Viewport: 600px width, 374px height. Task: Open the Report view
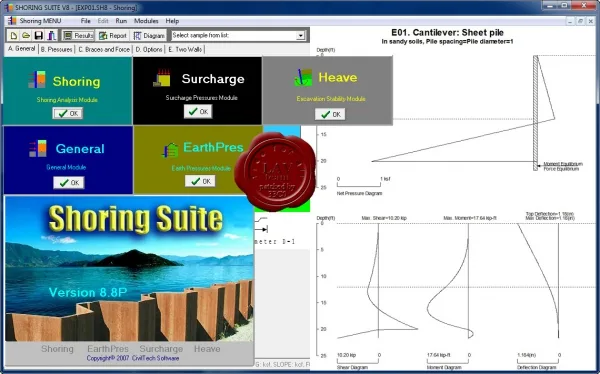coord(112,36)
